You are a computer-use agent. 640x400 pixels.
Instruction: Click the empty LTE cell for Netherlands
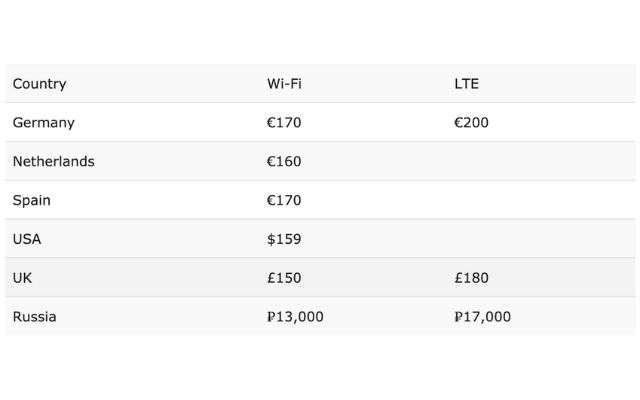[x=541, y=161]
